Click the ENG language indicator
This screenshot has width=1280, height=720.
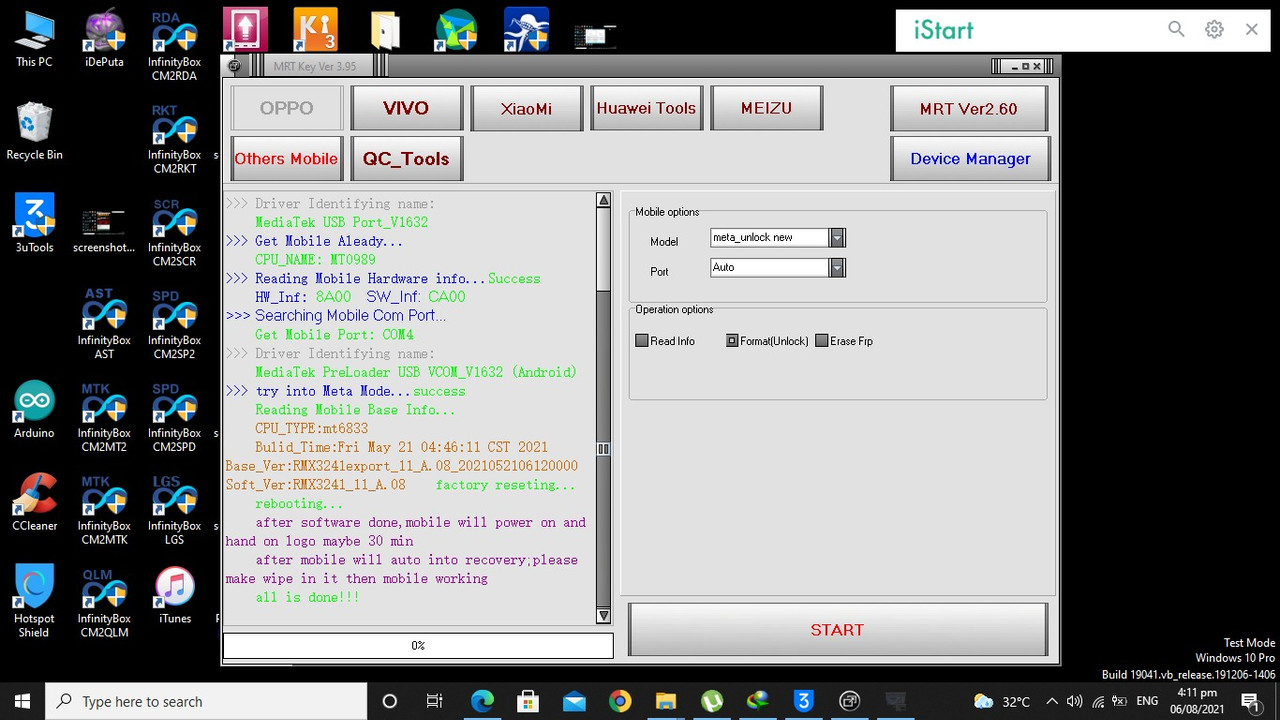click(1147, 701)
